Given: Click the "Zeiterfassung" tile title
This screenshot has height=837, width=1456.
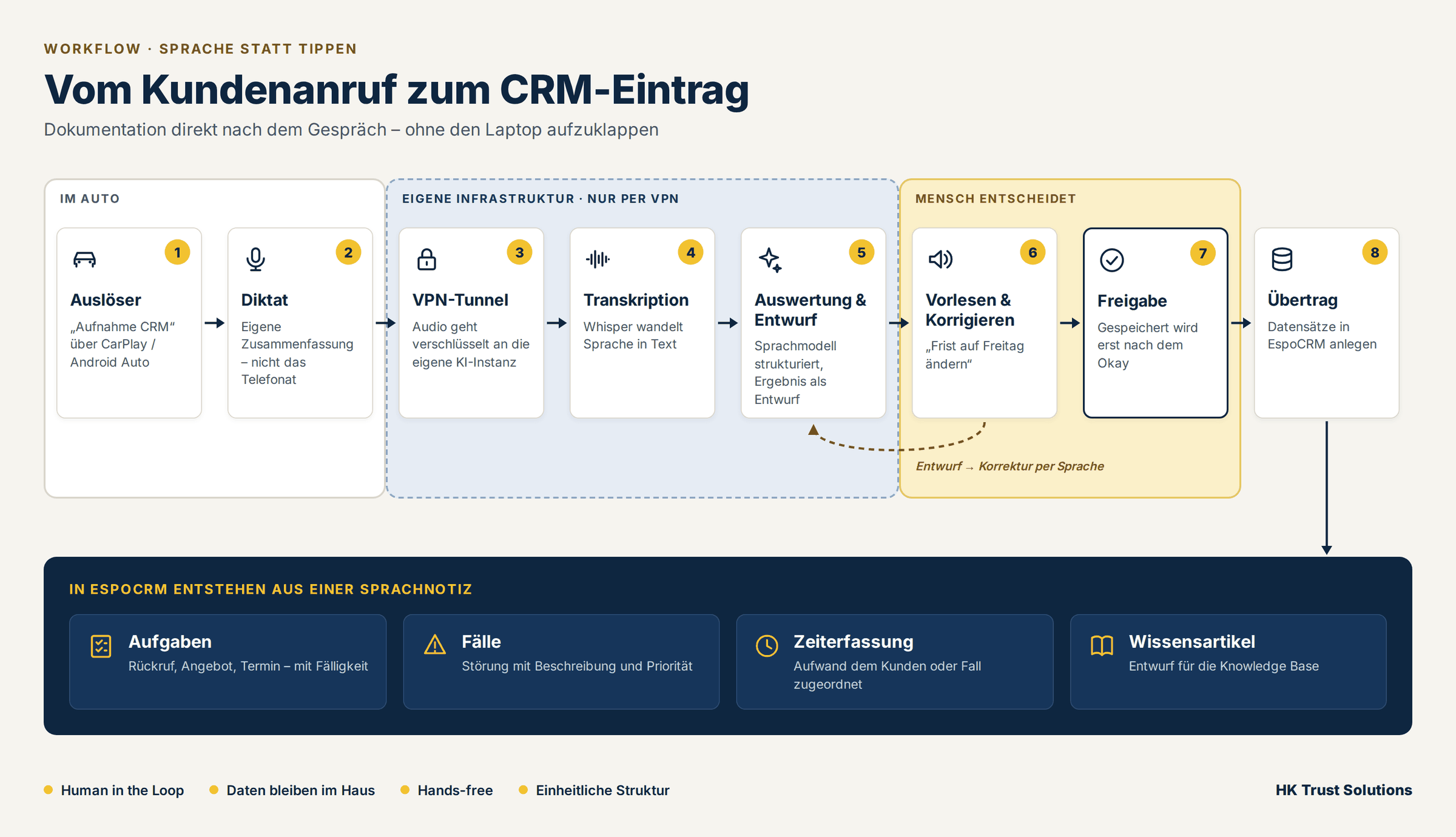Looking at the screenshot, I should 853,641.
